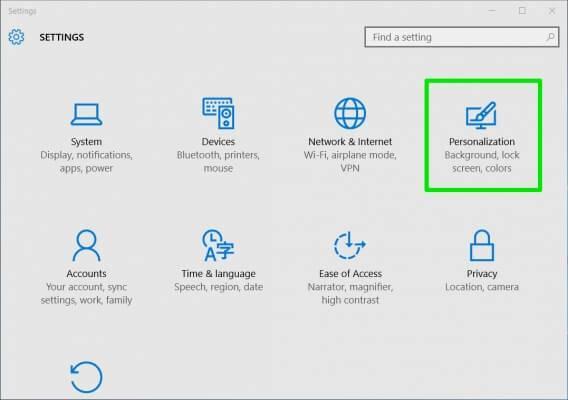This screenshot has height=400, width=568.
Task: Click 'Background, lock screen, colors' description
Action: pos(482,162)
